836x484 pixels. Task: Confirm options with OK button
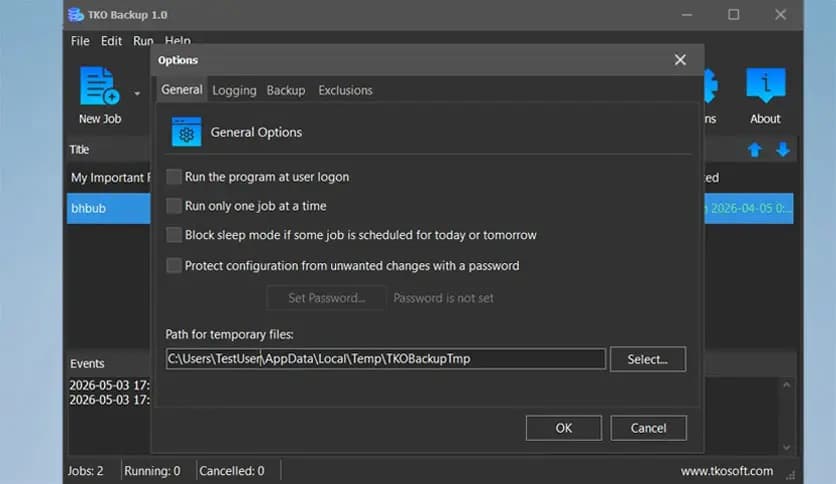point(564,428)
